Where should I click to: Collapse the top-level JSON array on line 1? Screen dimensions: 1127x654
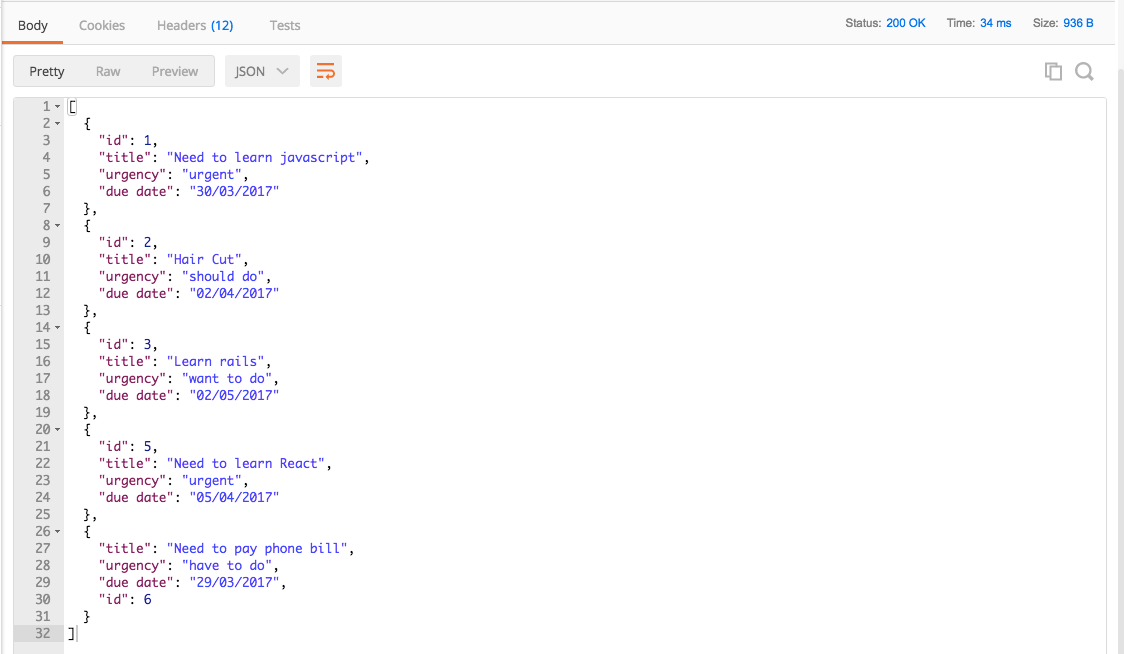point(55,105)
